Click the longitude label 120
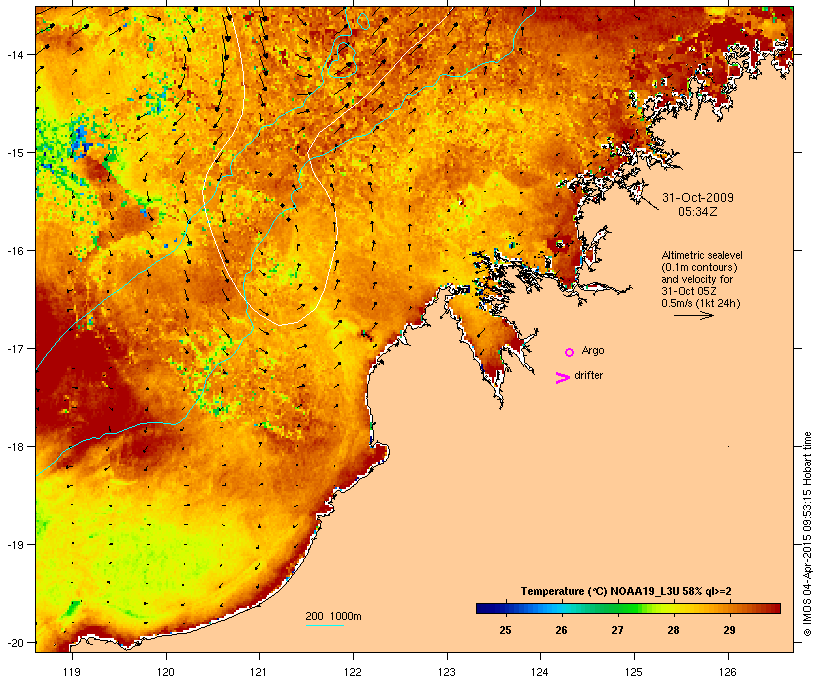The image size is (820, 680). [x=166, y=672]
